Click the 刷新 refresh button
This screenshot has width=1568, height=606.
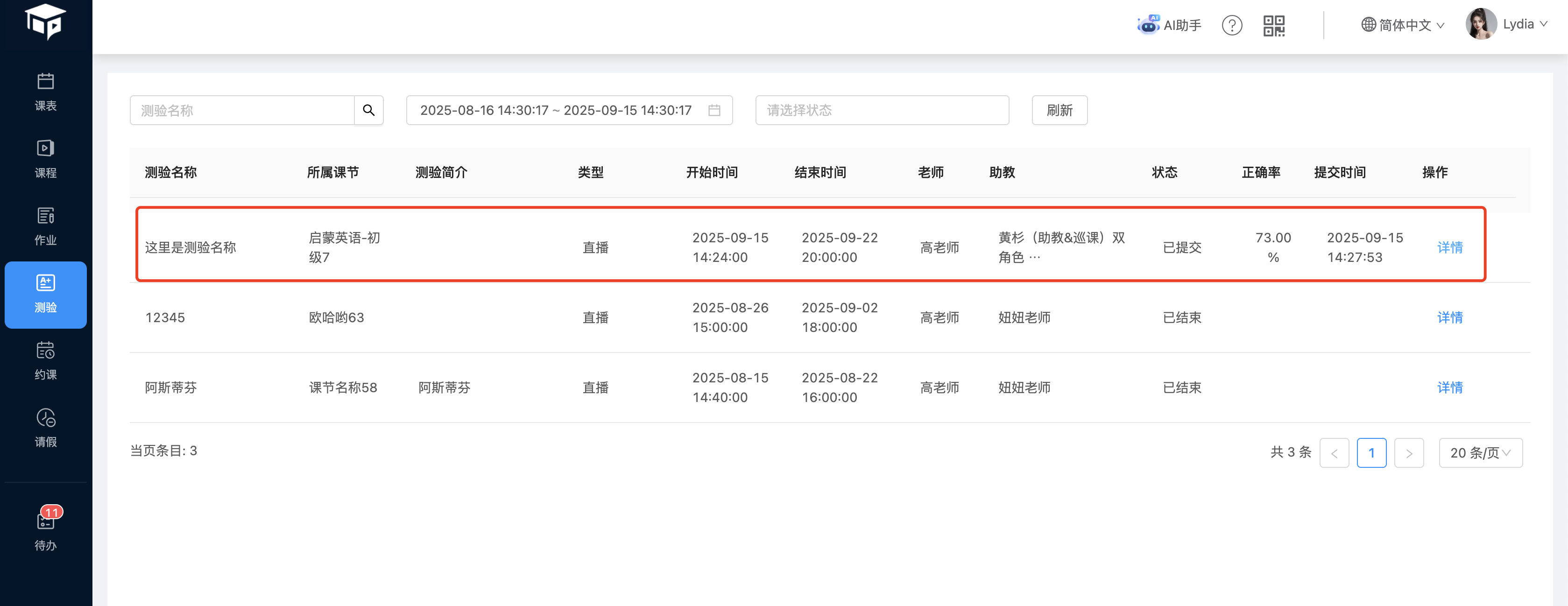point(1059,110)
